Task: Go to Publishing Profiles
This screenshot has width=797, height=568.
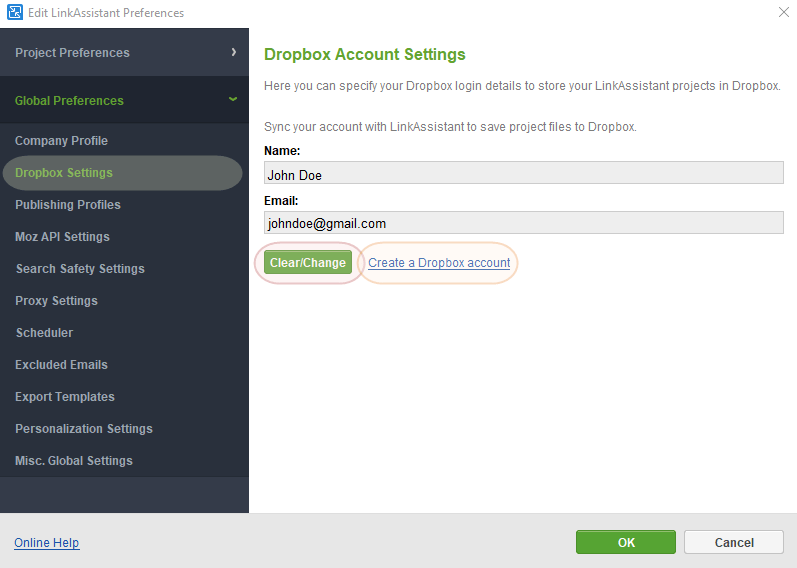Action: click(x=68, y=205)
